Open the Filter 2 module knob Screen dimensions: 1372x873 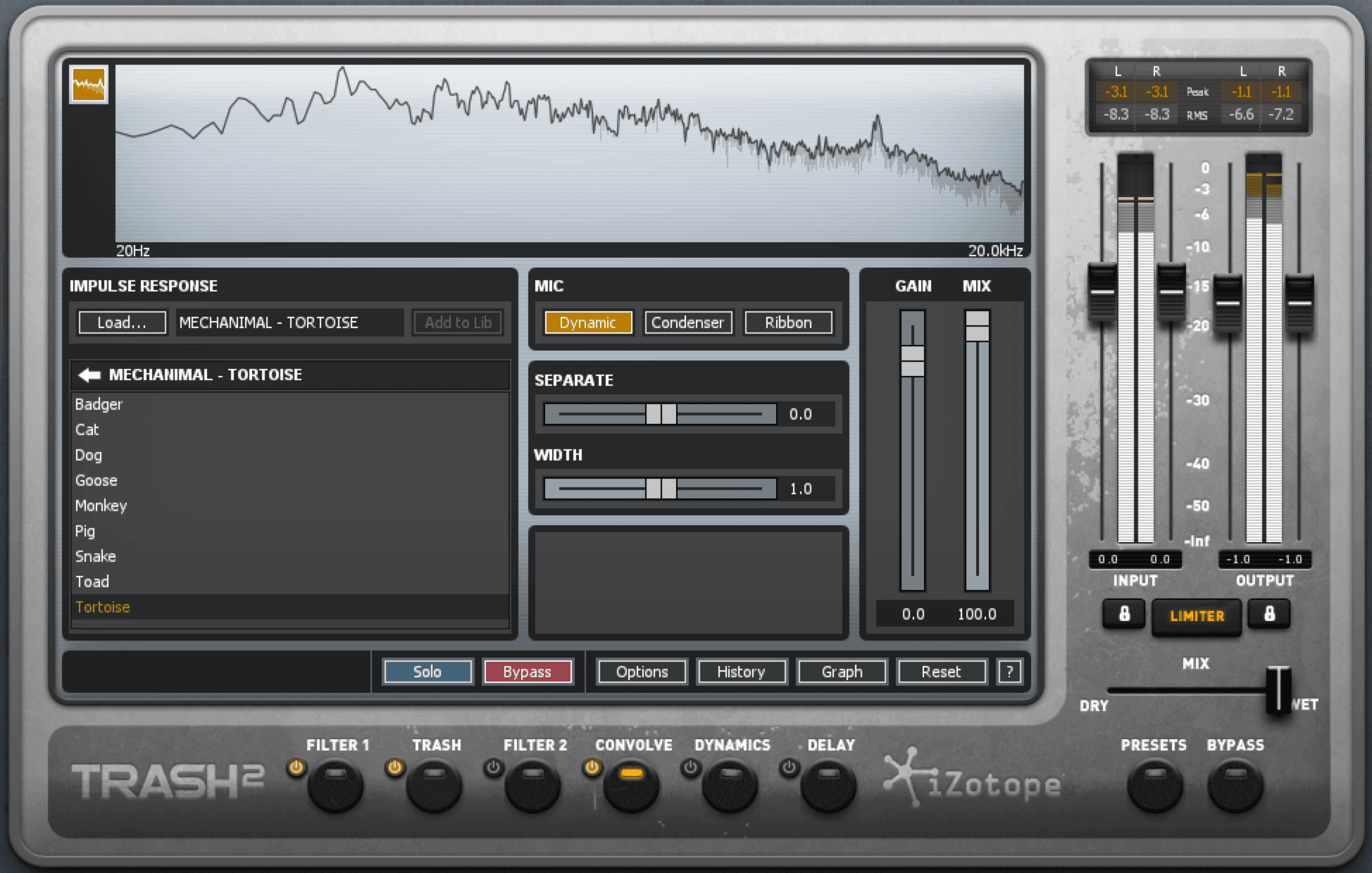click(x=533, y=786)
